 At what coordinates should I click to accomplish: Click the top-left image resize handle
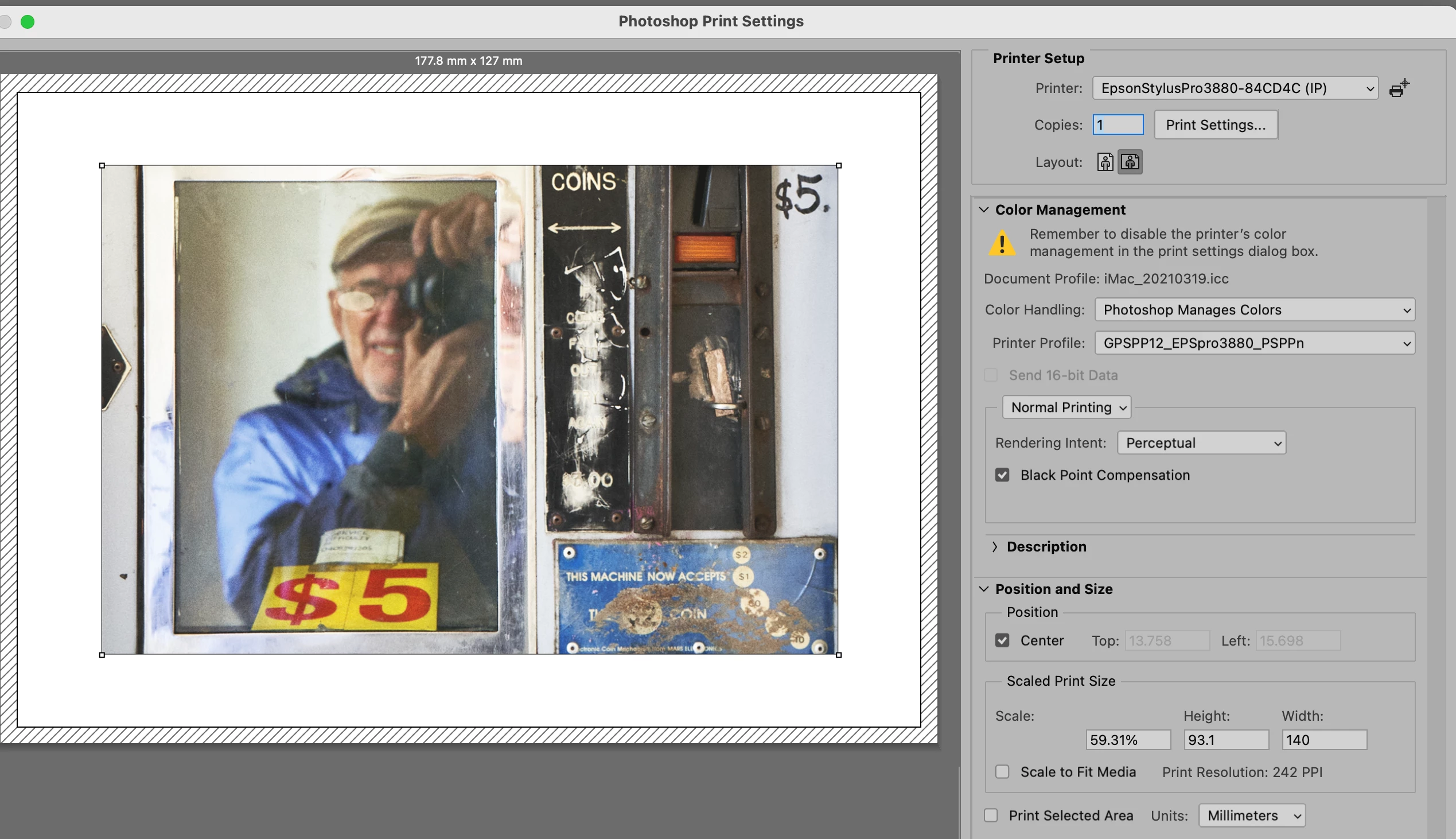(102, 166)
